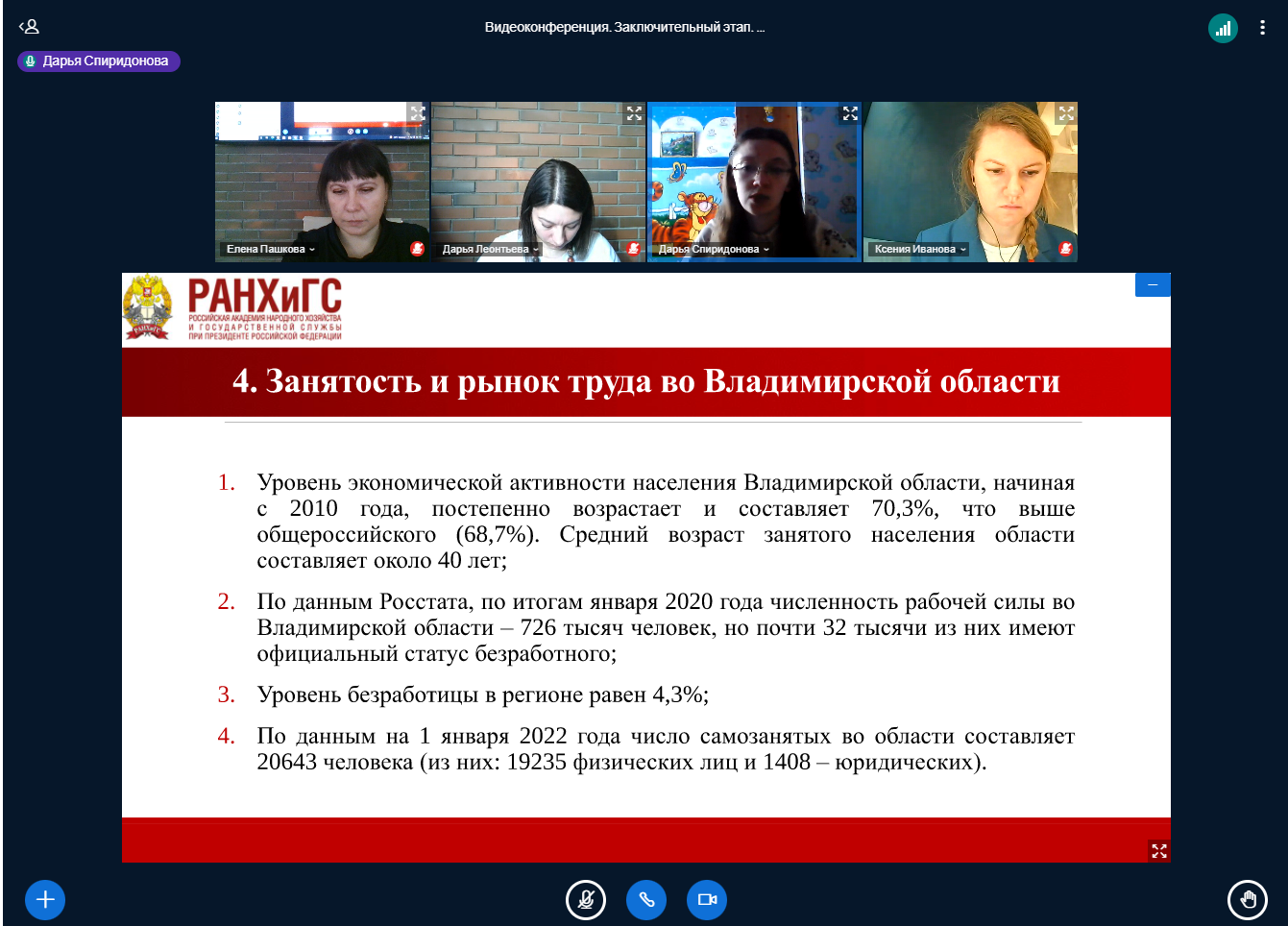Open the three-dot more options menu
Viewport: 1288px width, 926px height.
point(1262,28)
